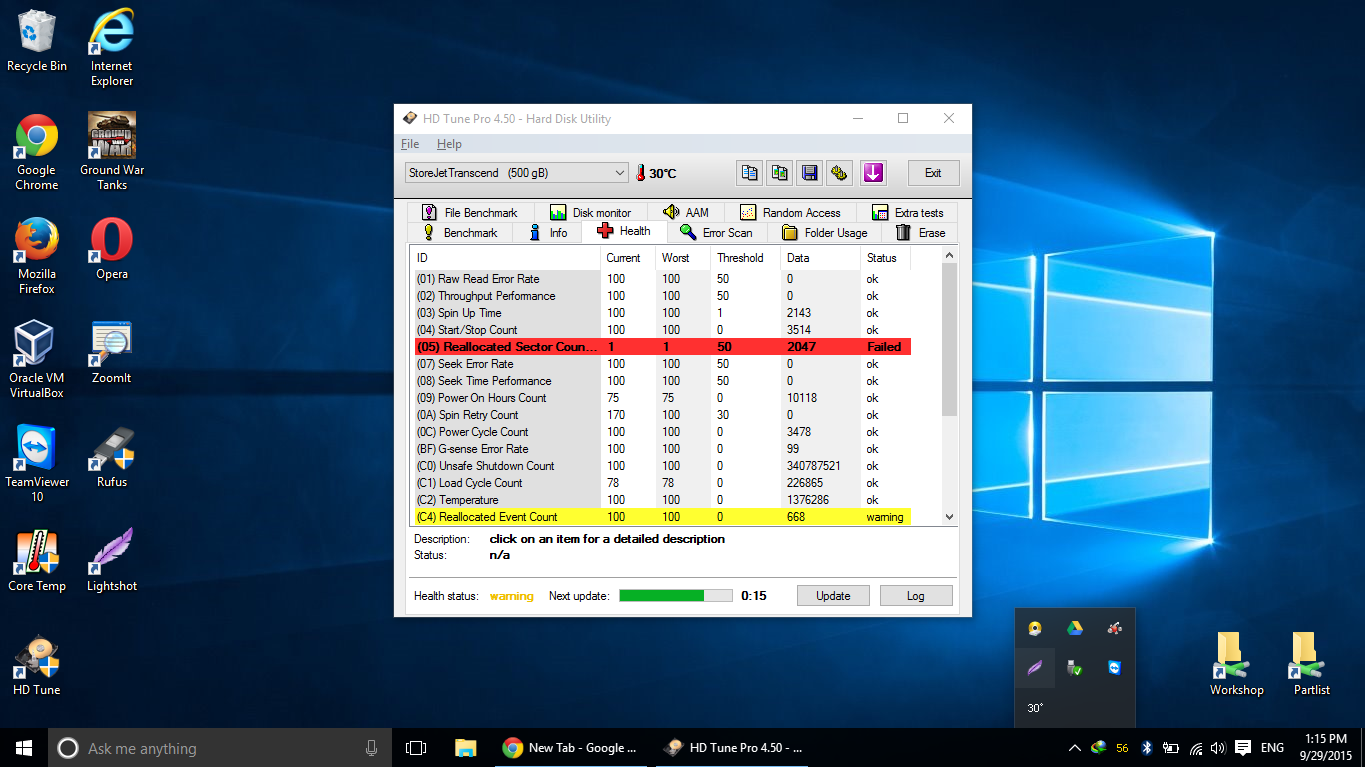This screenshot has width=1365, height=767.
Task: Switch to New Tab Chrome taskbar window
Action: 570,748
